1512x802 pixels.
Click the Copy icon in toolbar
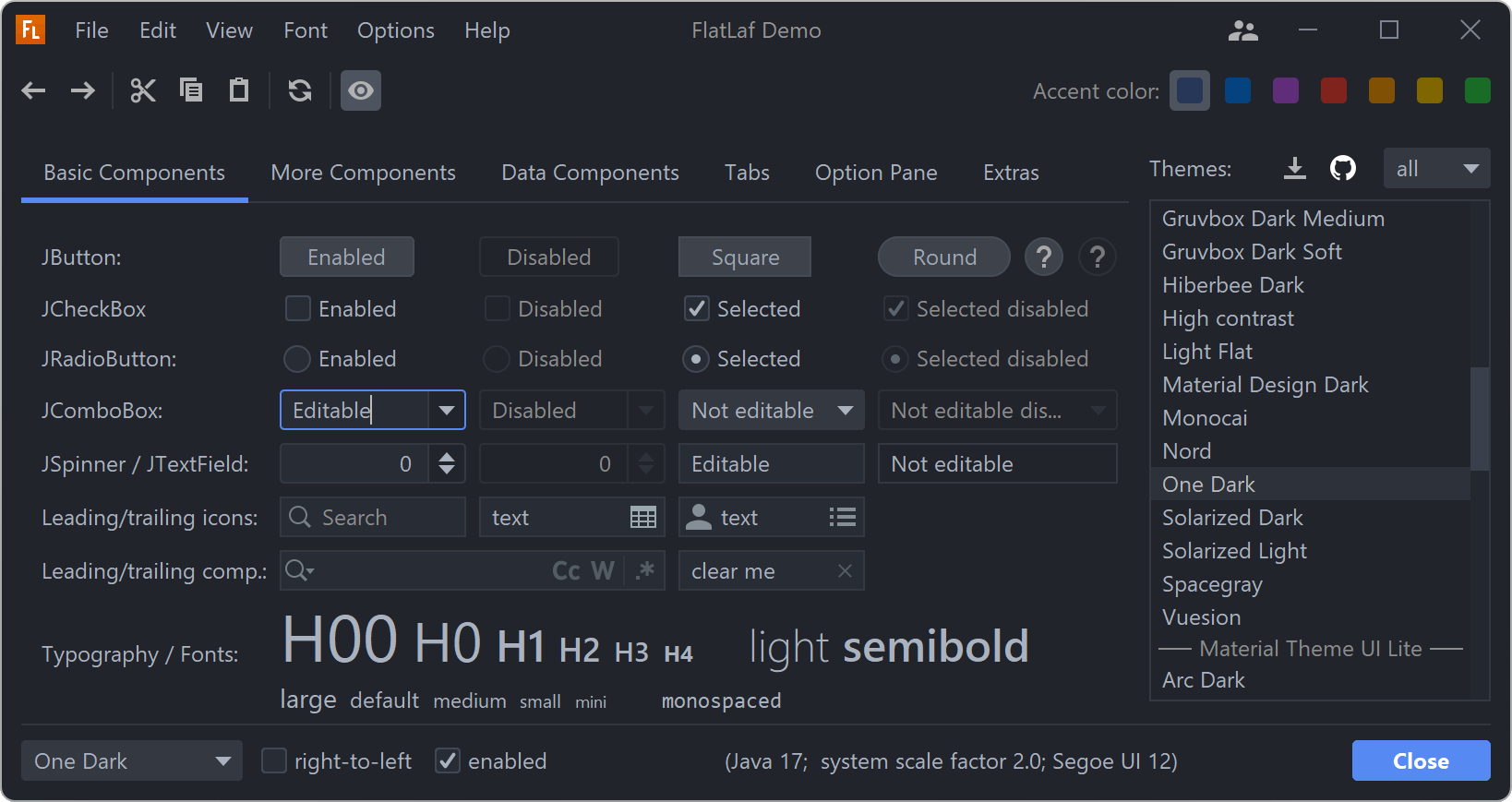point(191,90)
